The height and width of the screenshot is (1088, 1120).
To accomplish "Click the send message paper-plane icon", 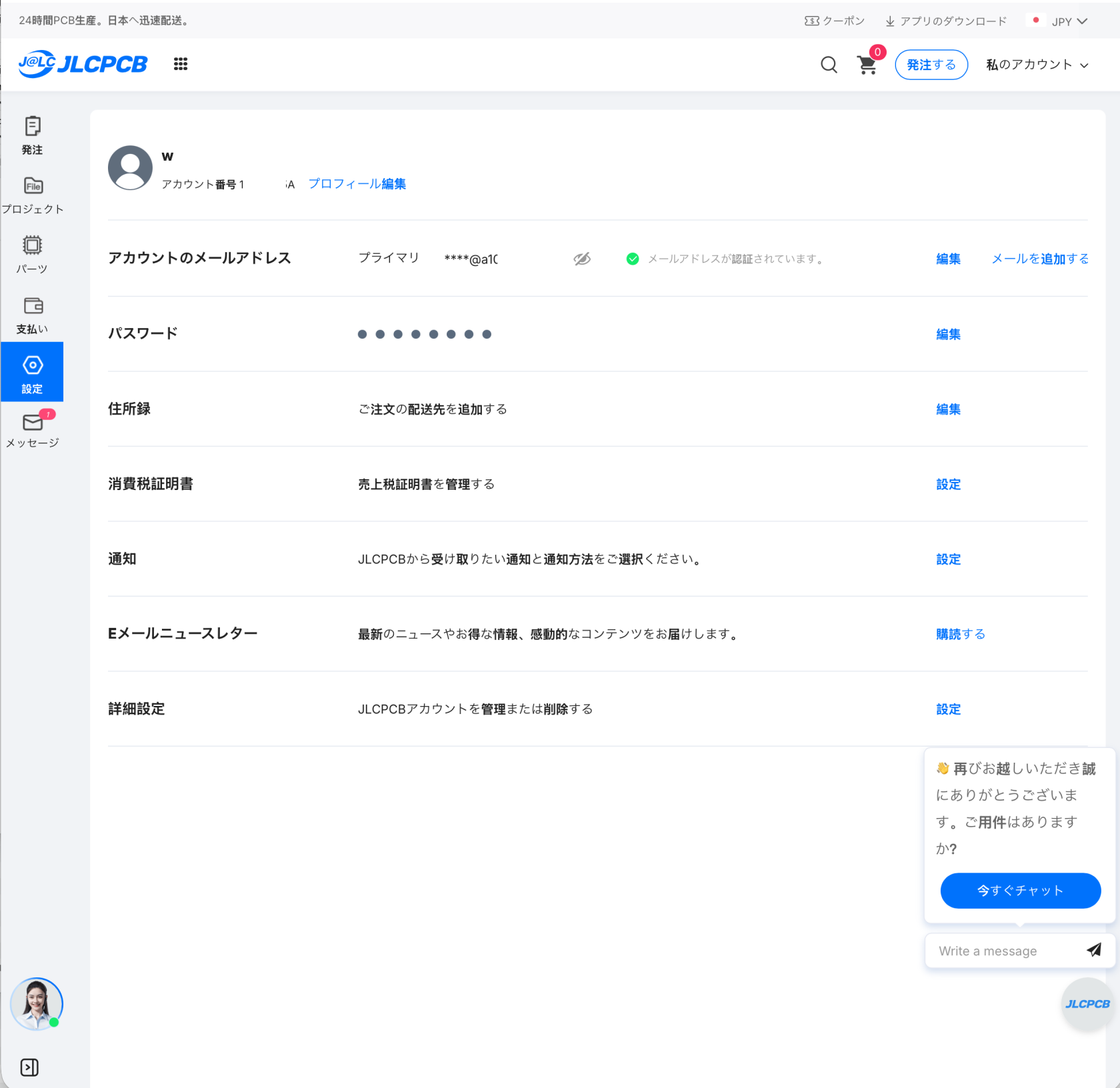I will [1094, 950].
